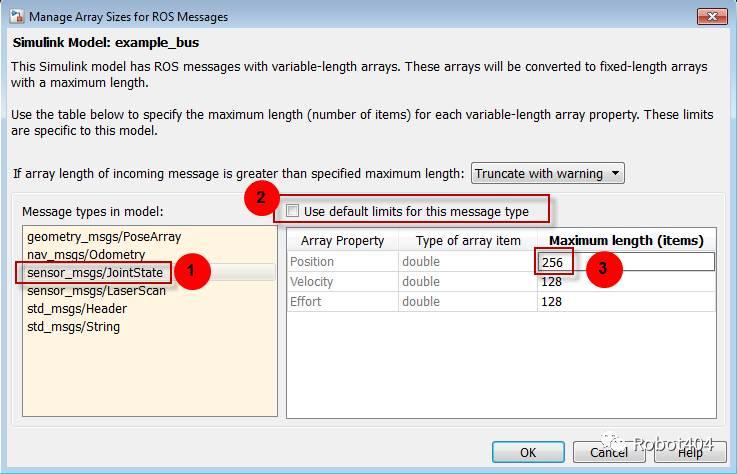
Task: Click the Position array property cell
Action: point(343,261)
